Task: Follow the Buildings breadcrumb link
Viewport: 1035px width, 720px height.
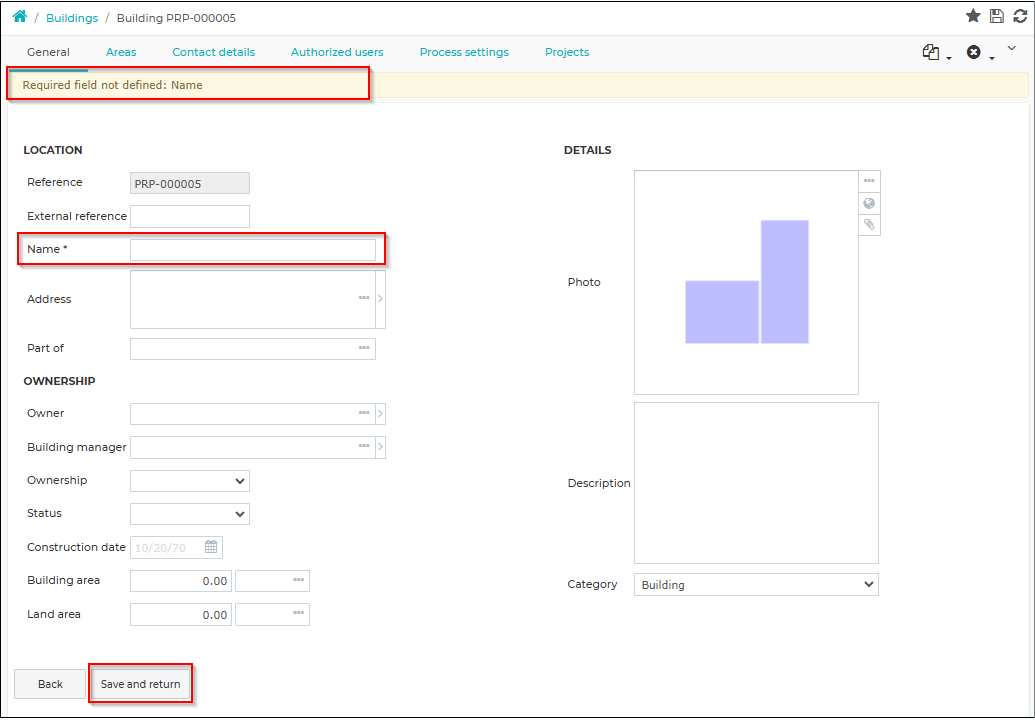Action: click(x=72, y=18)
